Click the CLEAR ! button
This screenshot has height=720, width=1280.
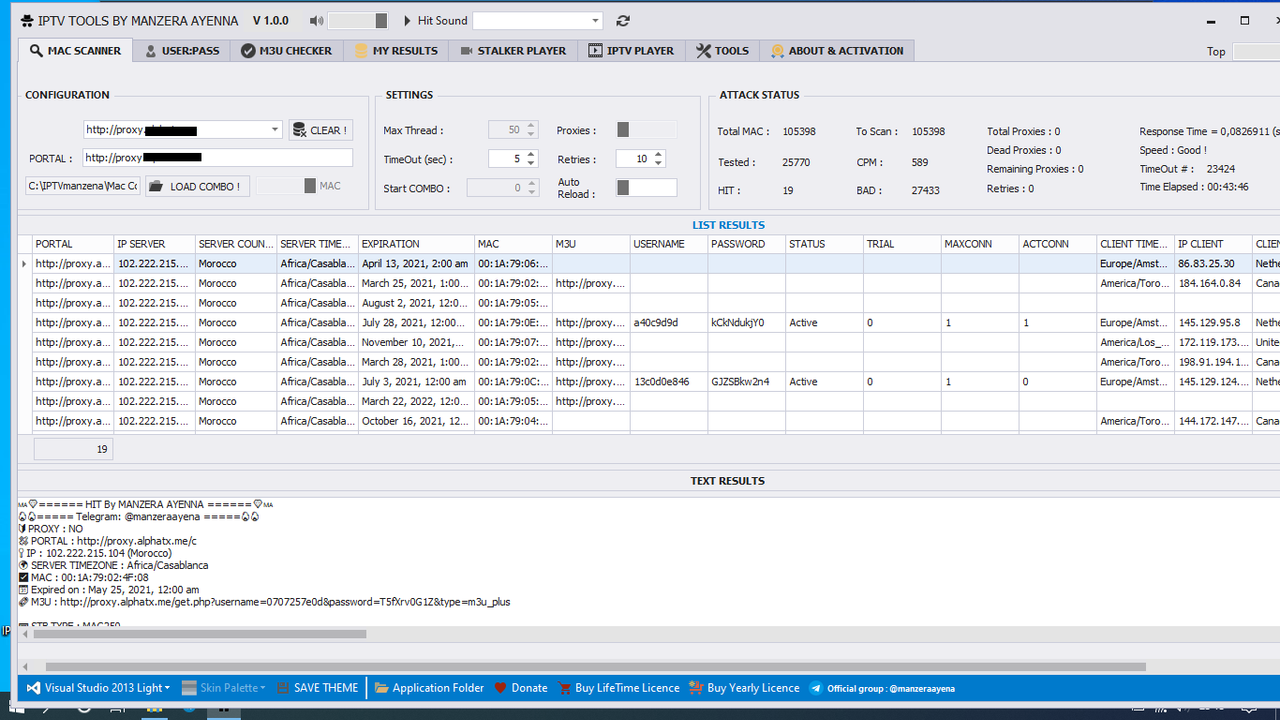(x=320, y=130)
